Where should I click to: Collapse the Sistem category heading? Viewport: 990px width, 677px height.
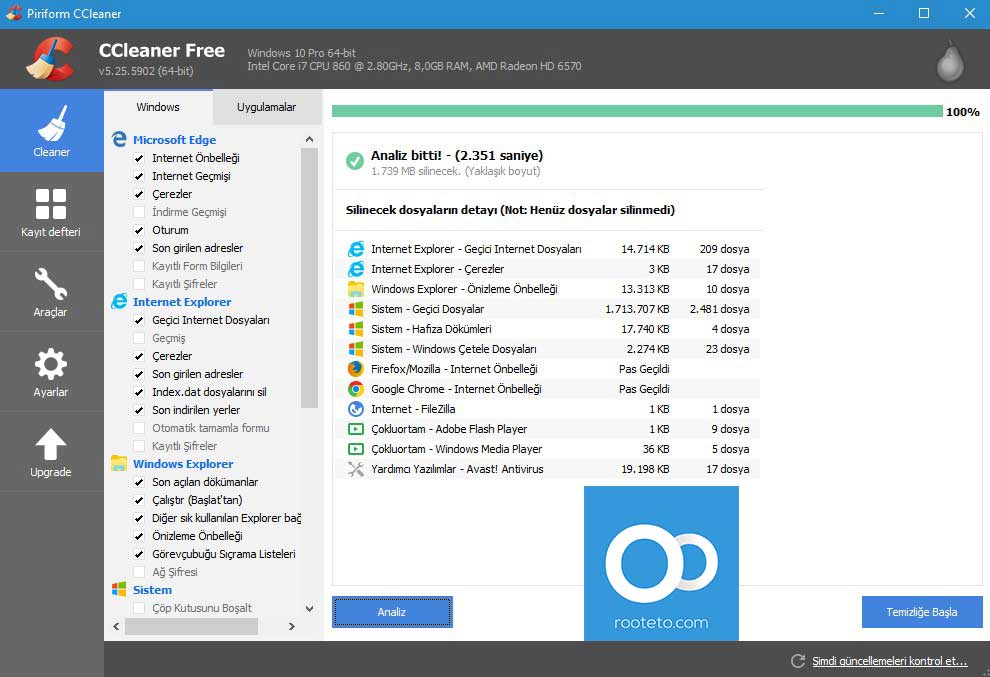pos(152,590)
